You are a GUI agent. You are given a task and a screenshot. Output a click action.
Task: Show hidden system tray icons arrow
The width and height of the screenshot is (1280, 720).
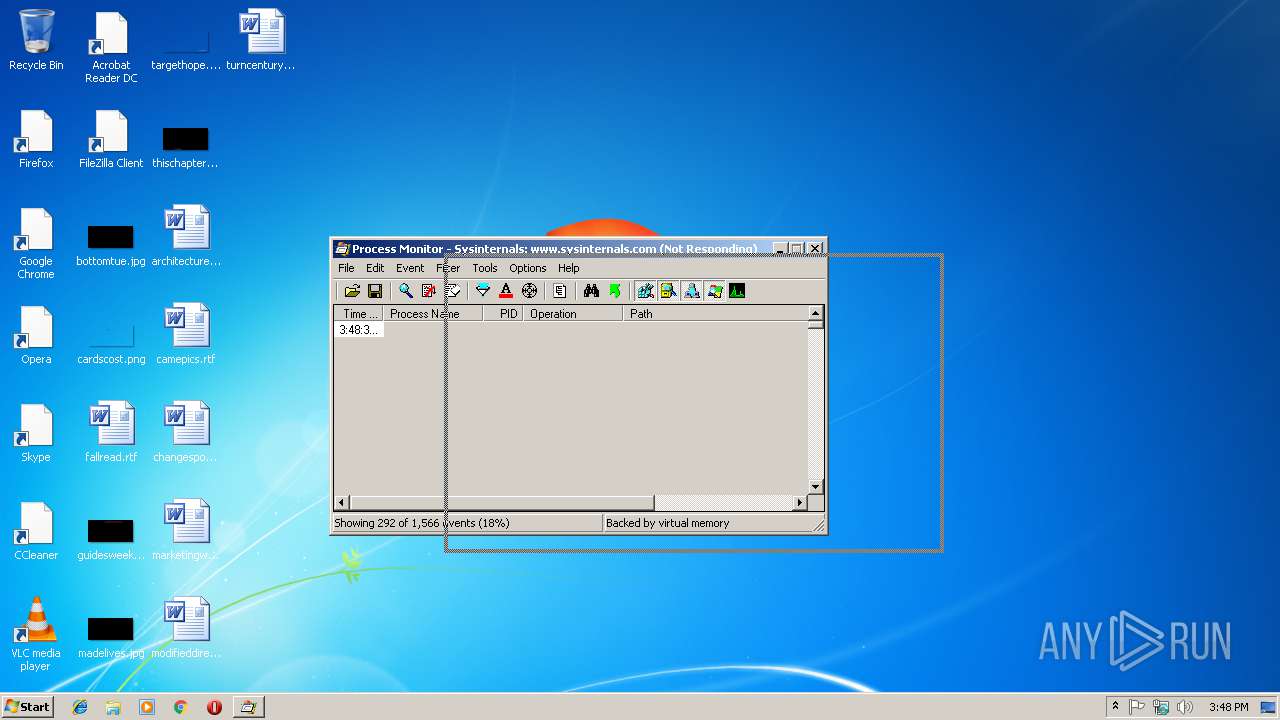(1115, 707)
